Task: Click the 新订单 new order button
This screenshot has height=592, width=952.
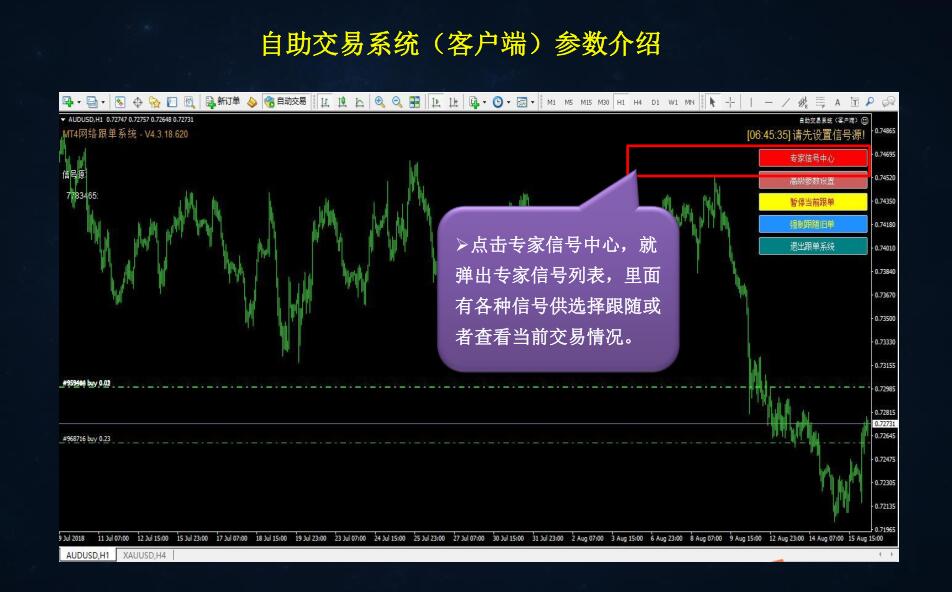Action: [222, 101]
